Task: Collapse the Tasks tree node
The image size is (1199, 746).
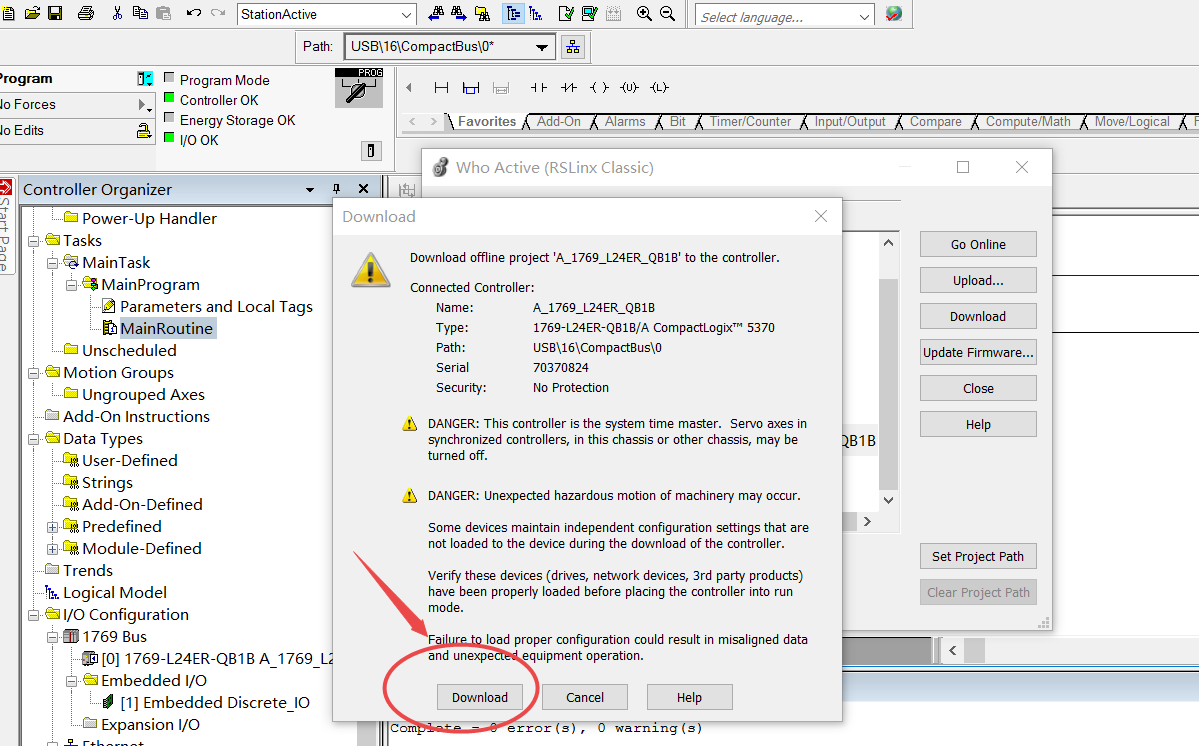Action: point(34,241)
